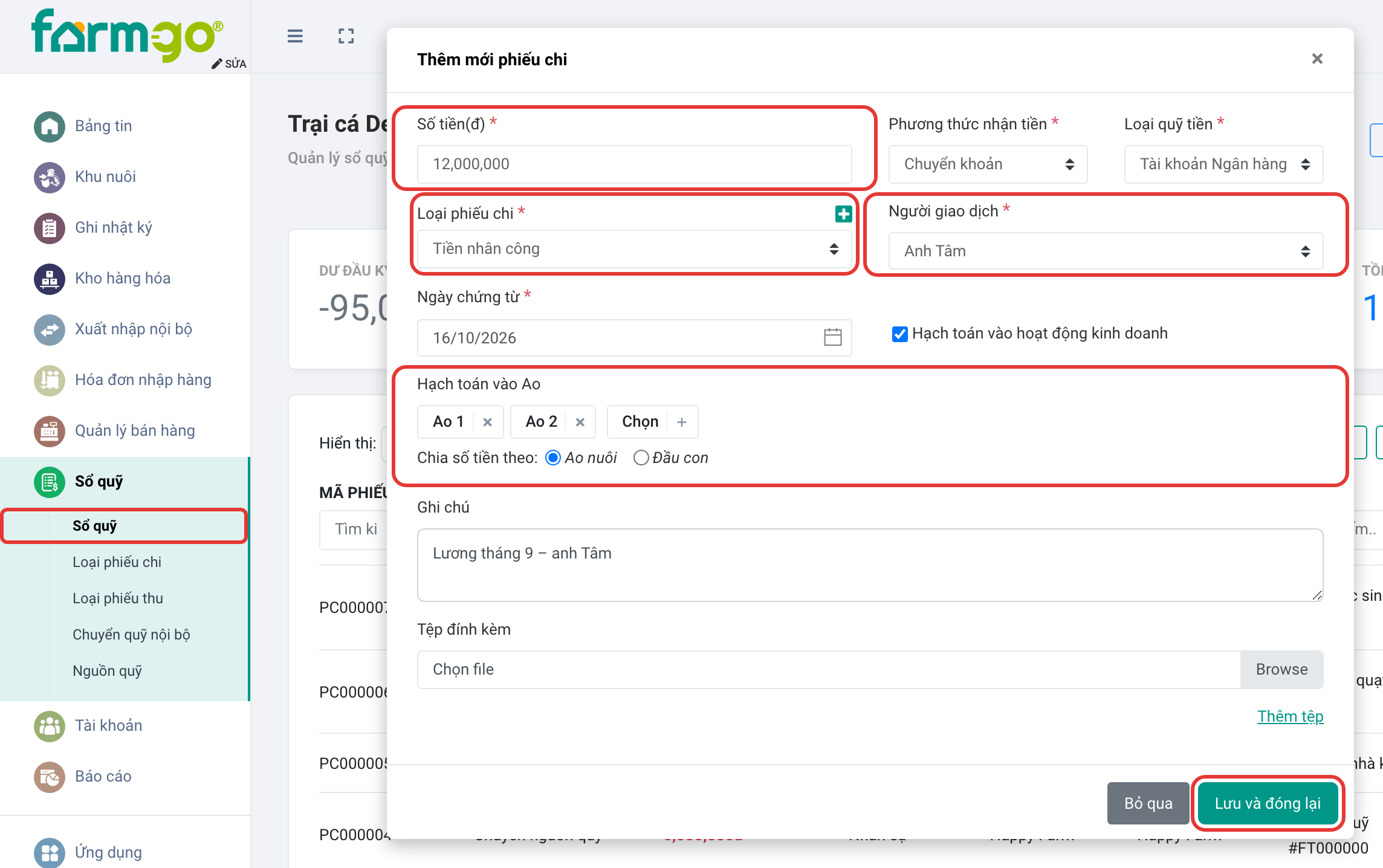Open the Ứng dụng apps icon
The image size is (1383, 868).
click(x=50, y=853)
